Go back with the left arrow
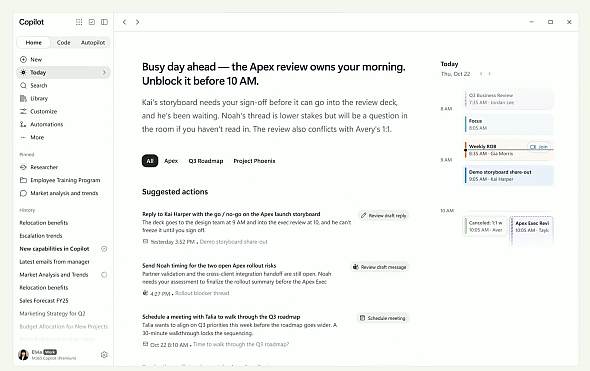Image resolution: width=590 pixels, height=371 pixels. 125,22
